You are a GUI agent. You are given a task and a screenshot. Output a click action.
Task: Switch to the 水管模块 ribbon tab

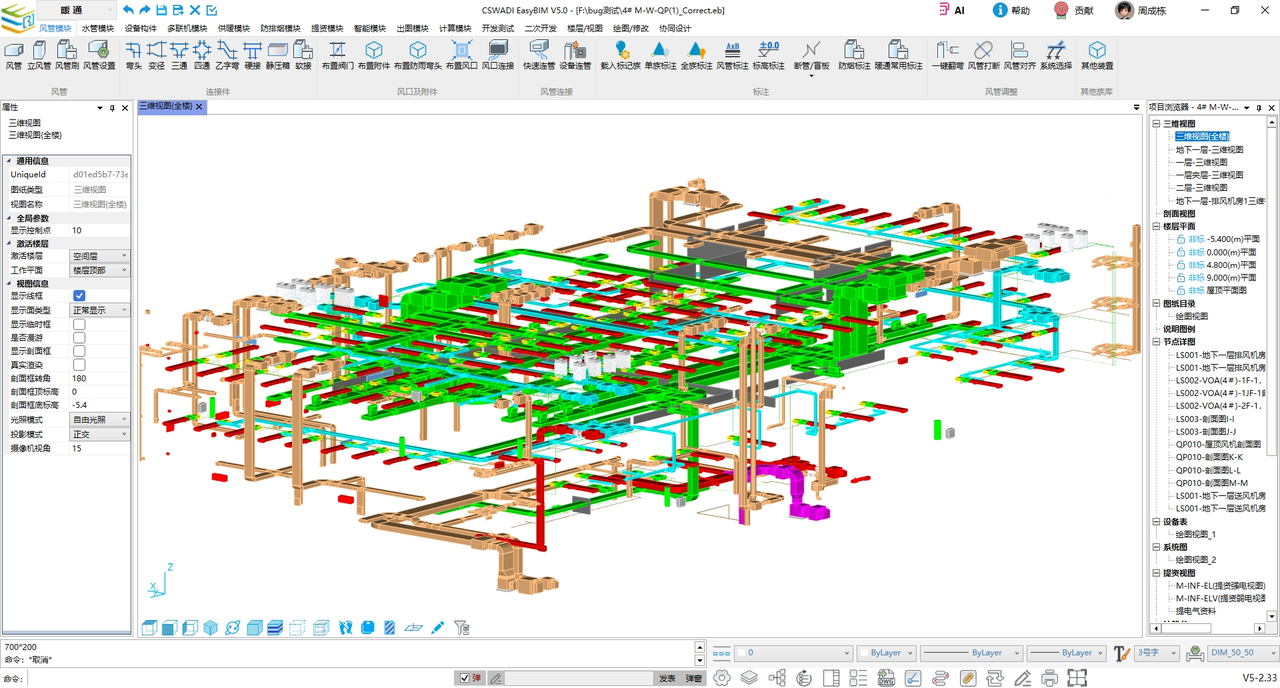point(98,29)
